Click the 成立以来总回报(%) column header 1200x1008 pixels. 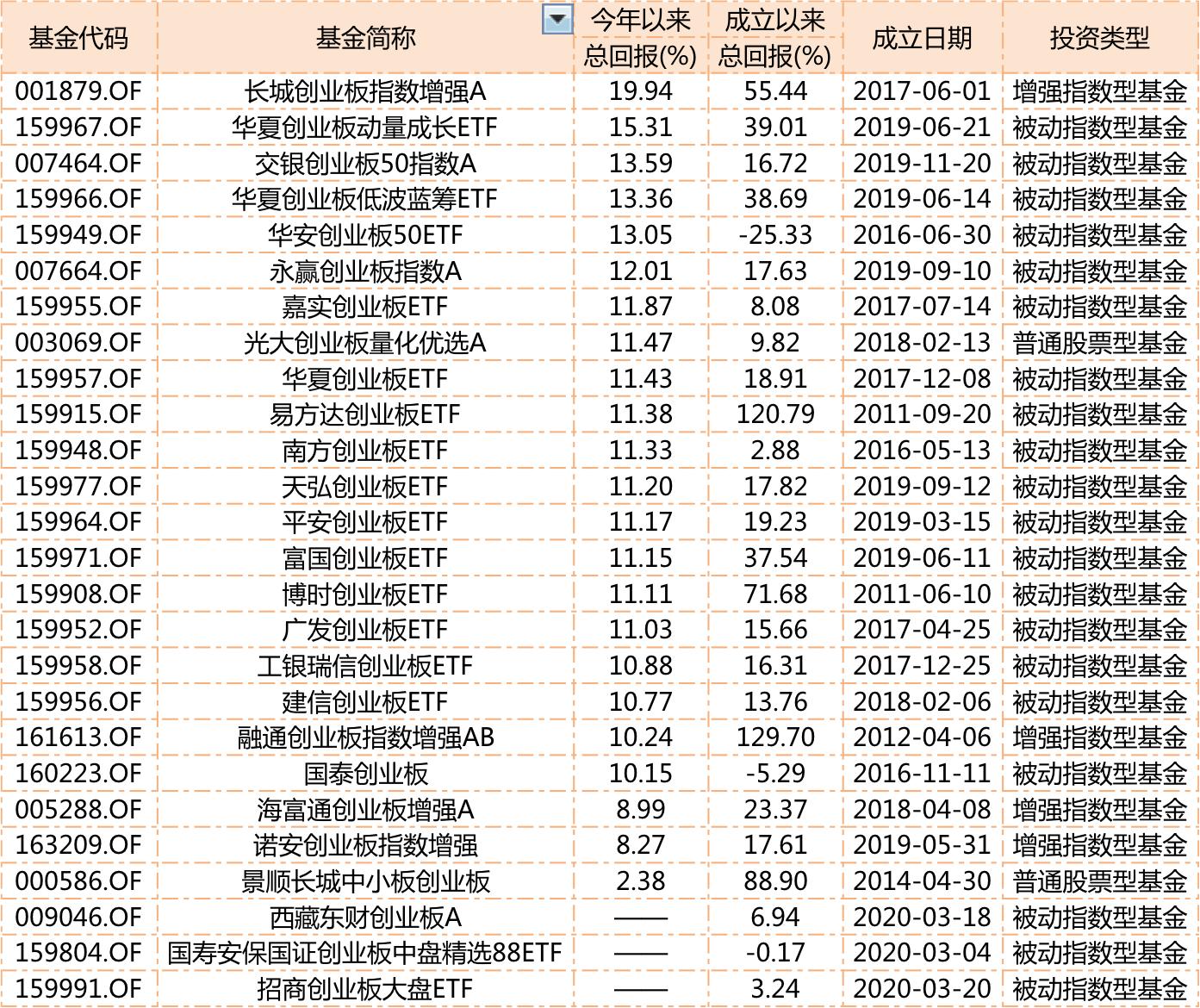coord(771,36)
